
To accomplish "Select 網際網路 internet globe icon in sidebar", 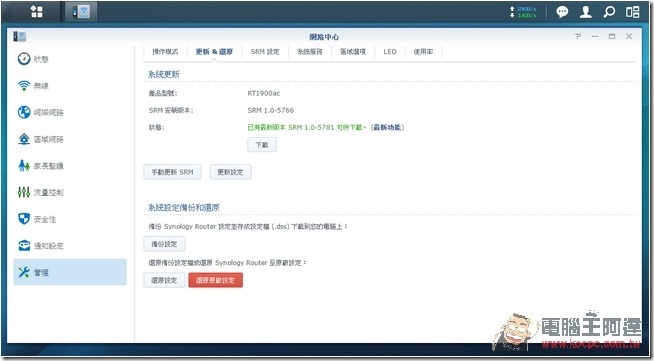I will tap(24, 112).
